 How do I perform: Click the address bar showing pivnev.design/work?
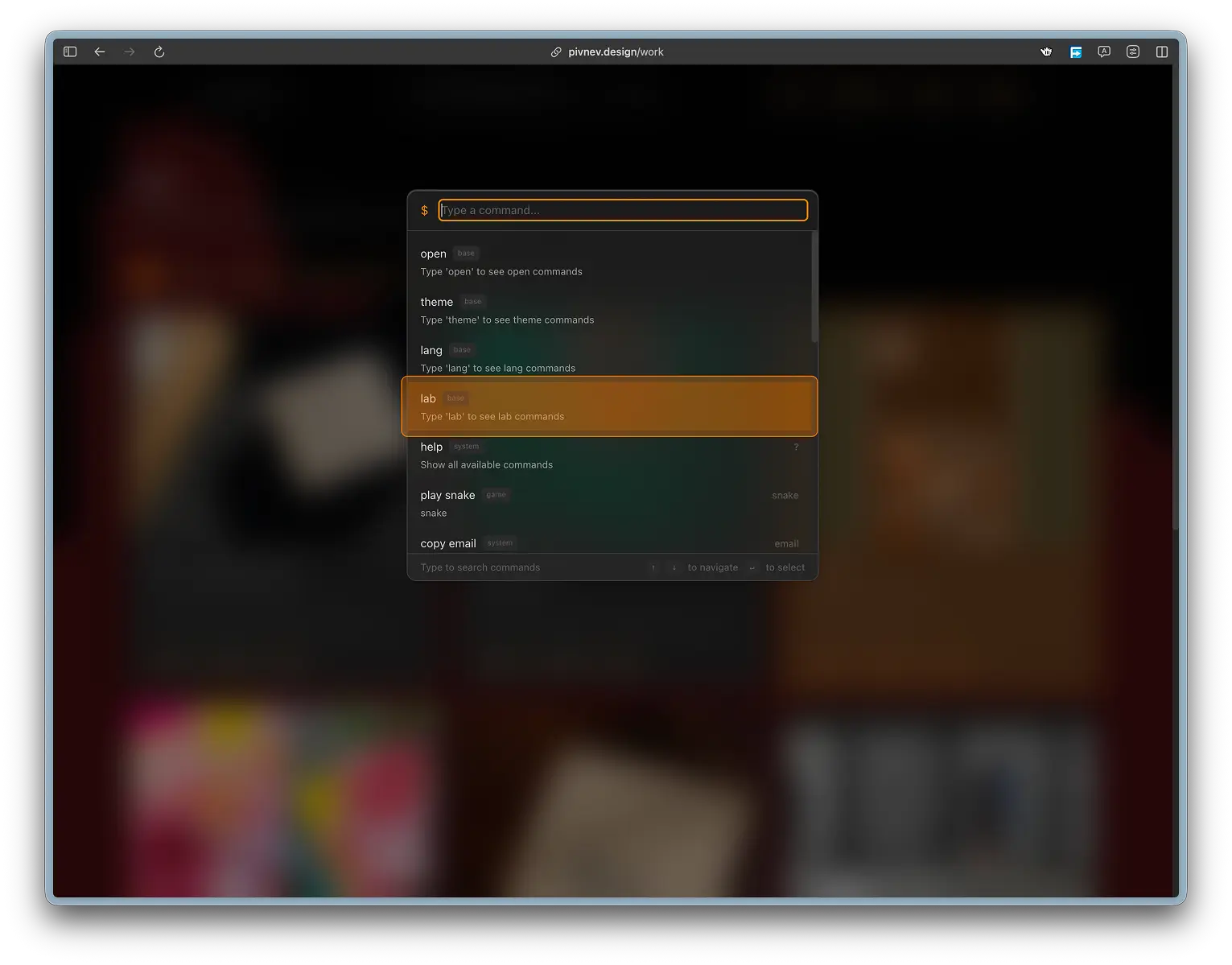tap(616, 52)
